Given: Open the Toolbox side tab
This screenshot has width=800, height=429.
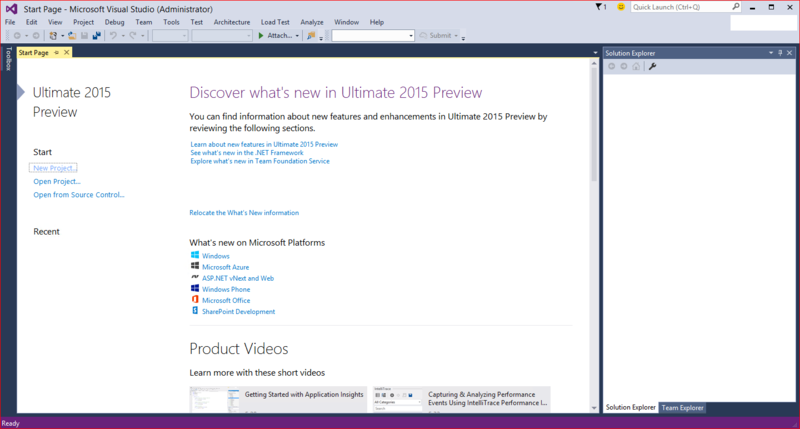Looking at the screenshot, I should click(8, 59).
